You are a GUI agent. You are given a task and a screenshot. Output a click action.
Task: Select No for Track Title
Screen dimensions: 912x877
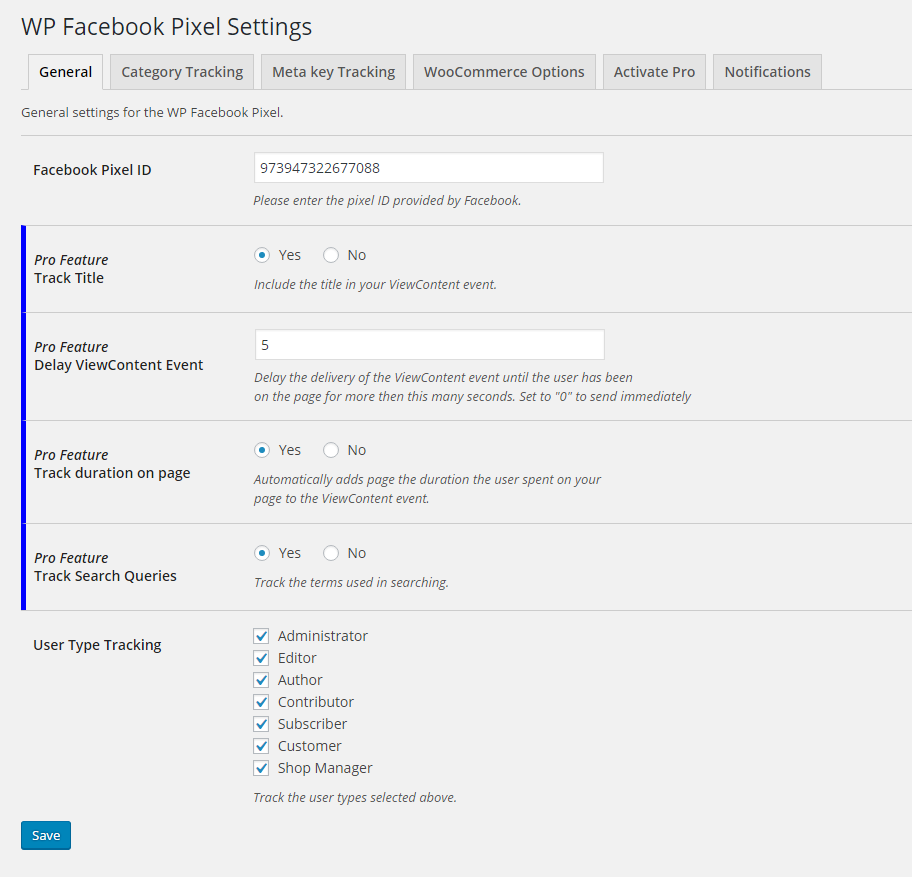[331, 255]
